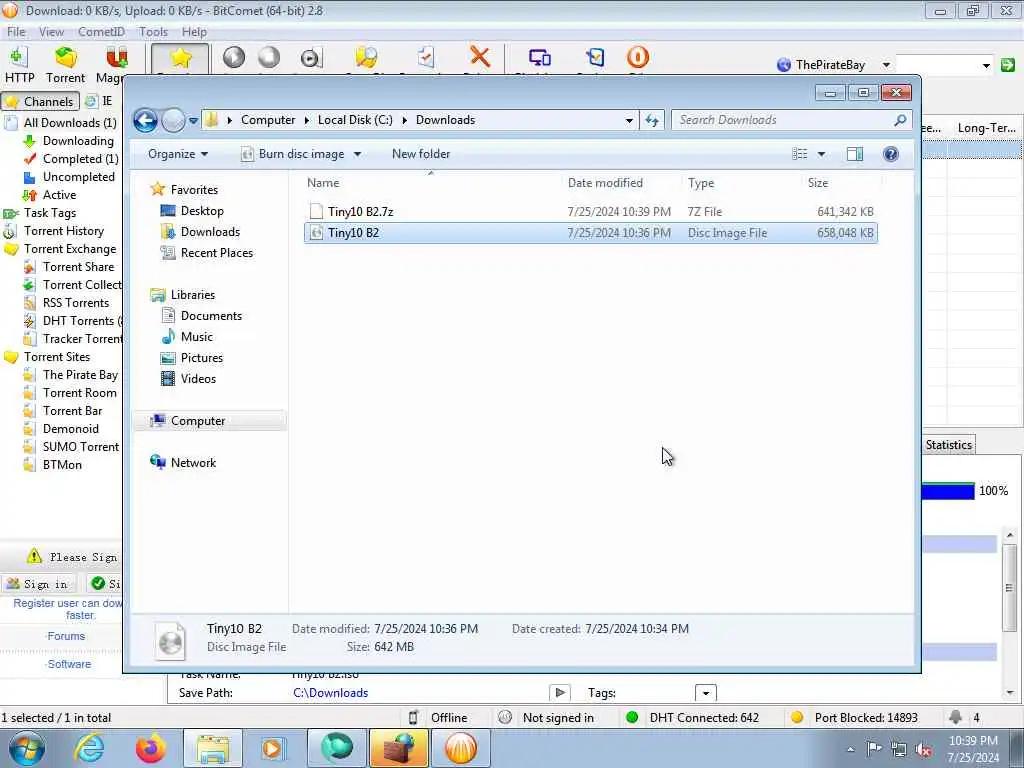Switch to the IE tab
1024x768 pixels.
99,101
